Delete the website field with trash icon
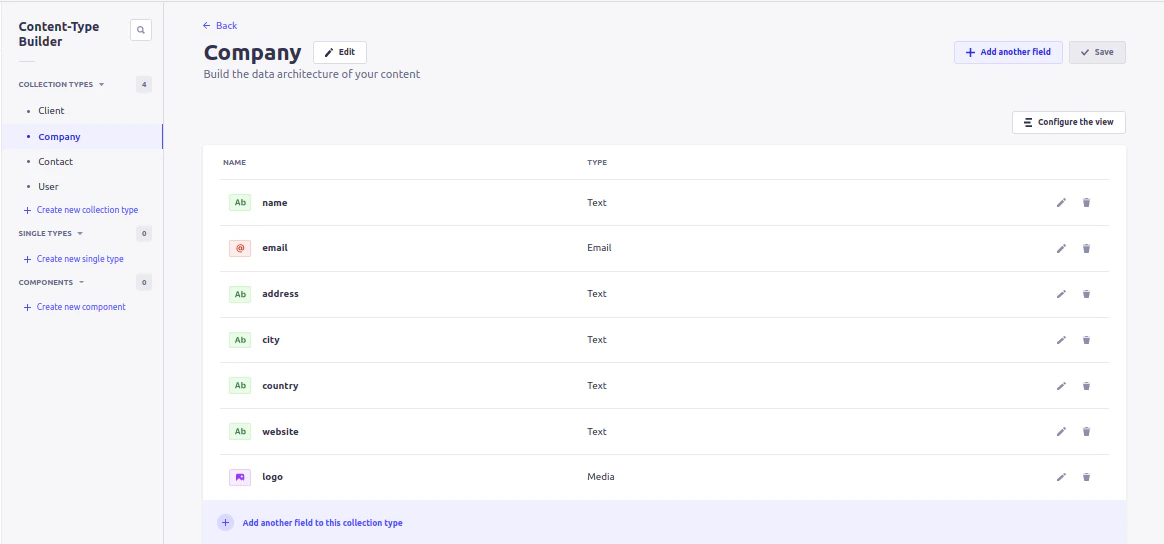Image resolution: width=1164 pixels, height=544 pixels. click(1086, 432)
